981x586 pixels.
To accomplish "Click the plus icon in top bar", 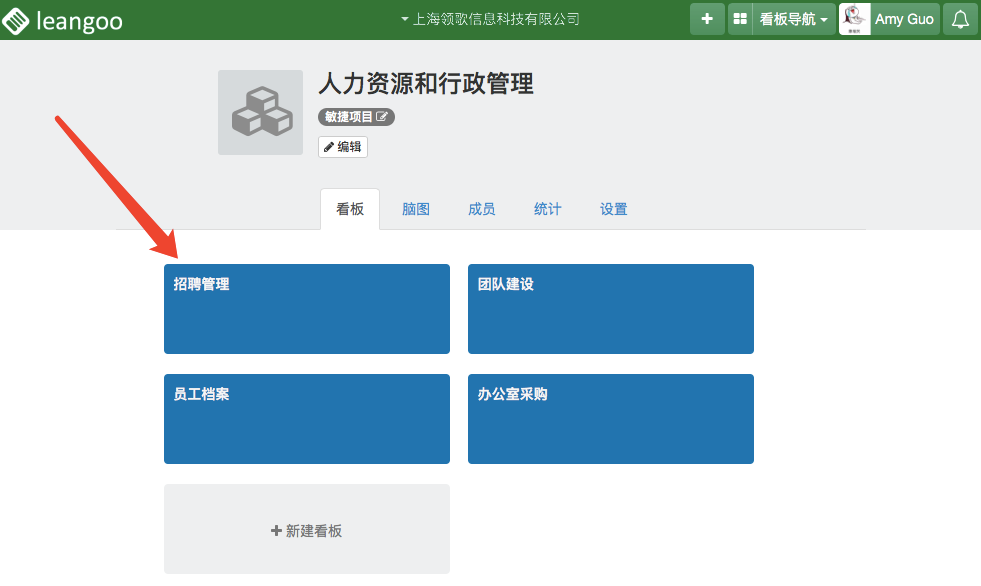I will click(x=707, y=19).
